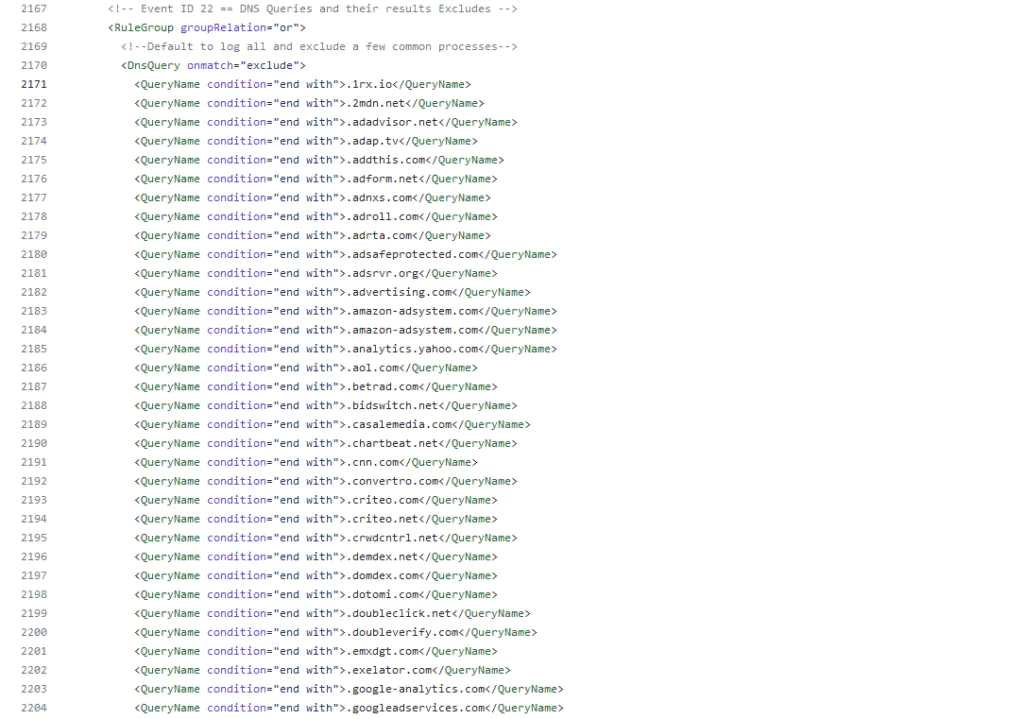Click line number 2185
The image size is (1024, 719).
click(x=33, y=349)
